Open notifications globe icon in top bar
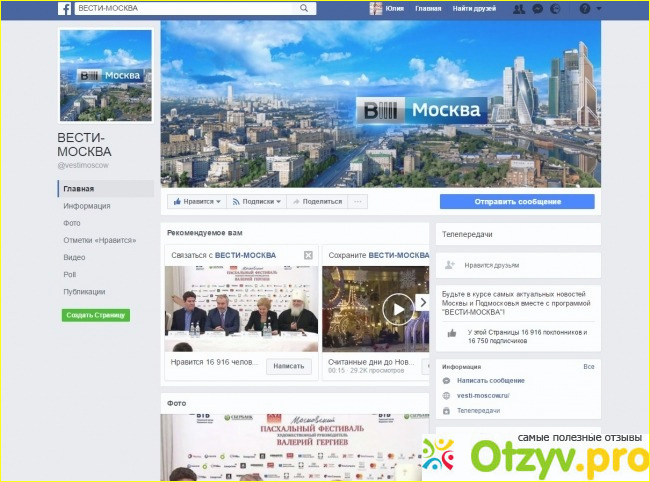 click(x=557, y=8)
